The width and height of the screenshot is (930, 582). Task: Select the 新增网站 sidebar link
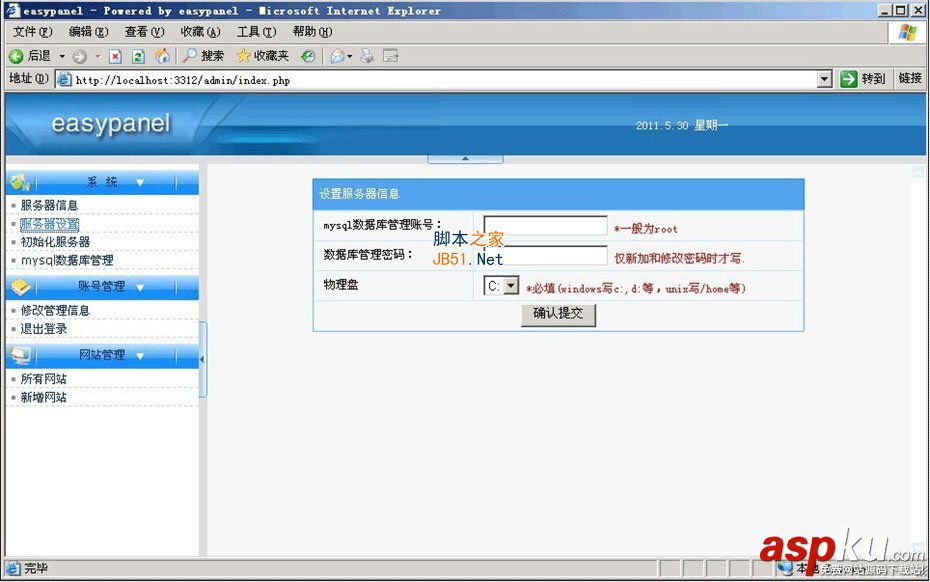(x=40, y=397)
